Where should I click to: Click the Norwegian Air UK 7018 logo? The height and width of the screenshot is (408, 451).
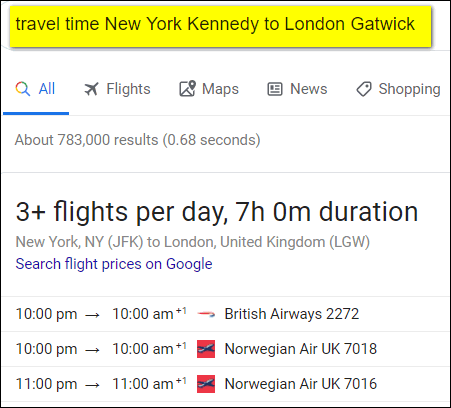coord(206,349)
